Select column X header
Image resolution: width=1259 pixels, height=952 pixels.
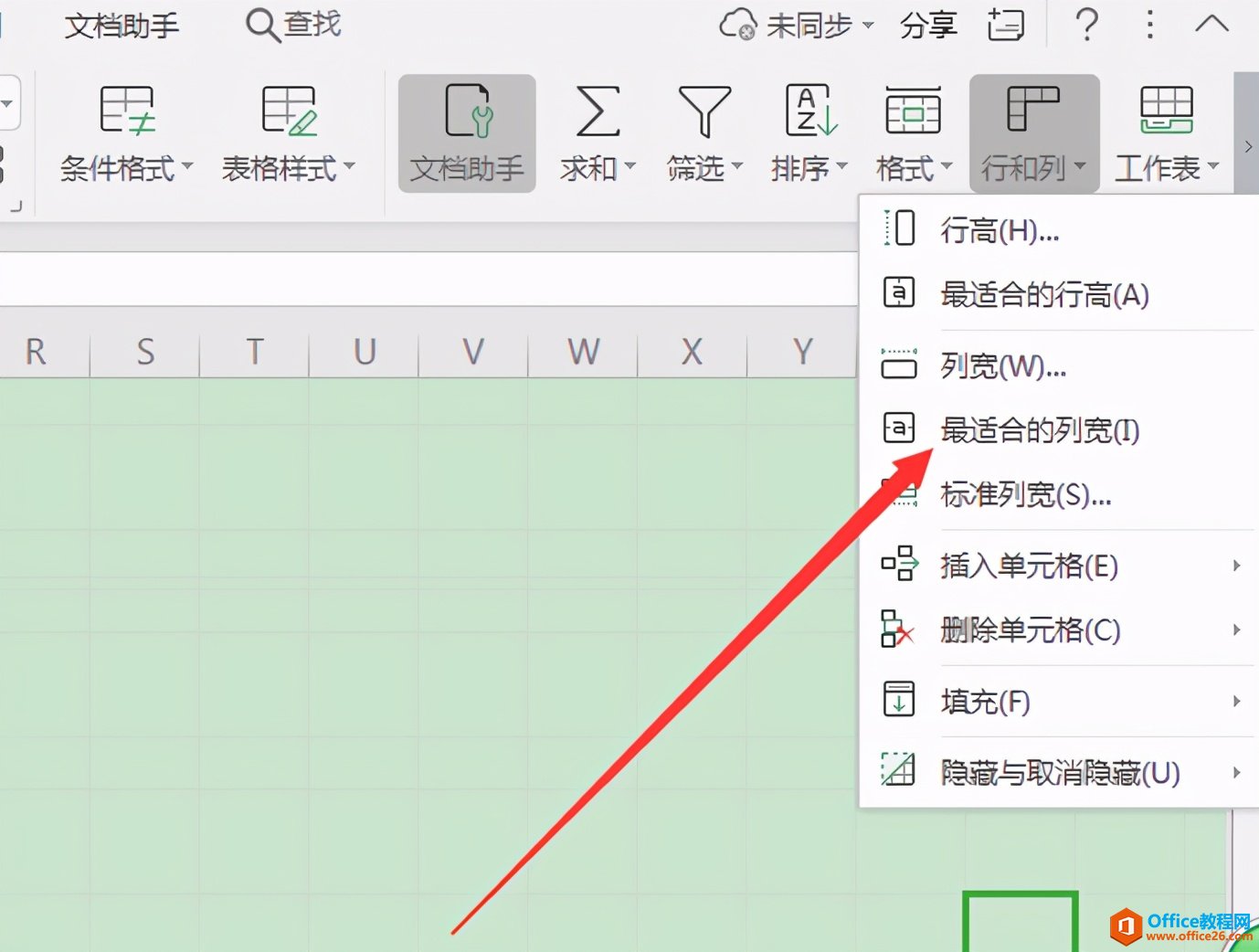(x=693, y=351)
